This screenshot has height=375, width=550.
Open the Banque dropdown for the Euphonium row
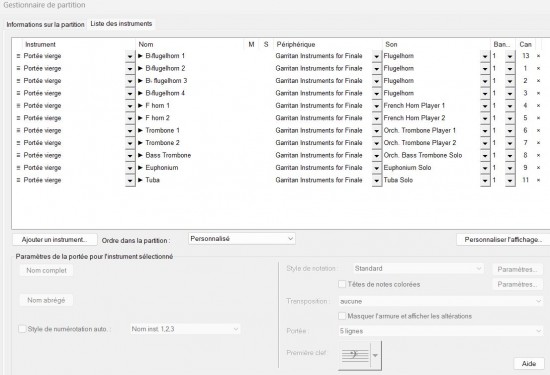[510, 168]
